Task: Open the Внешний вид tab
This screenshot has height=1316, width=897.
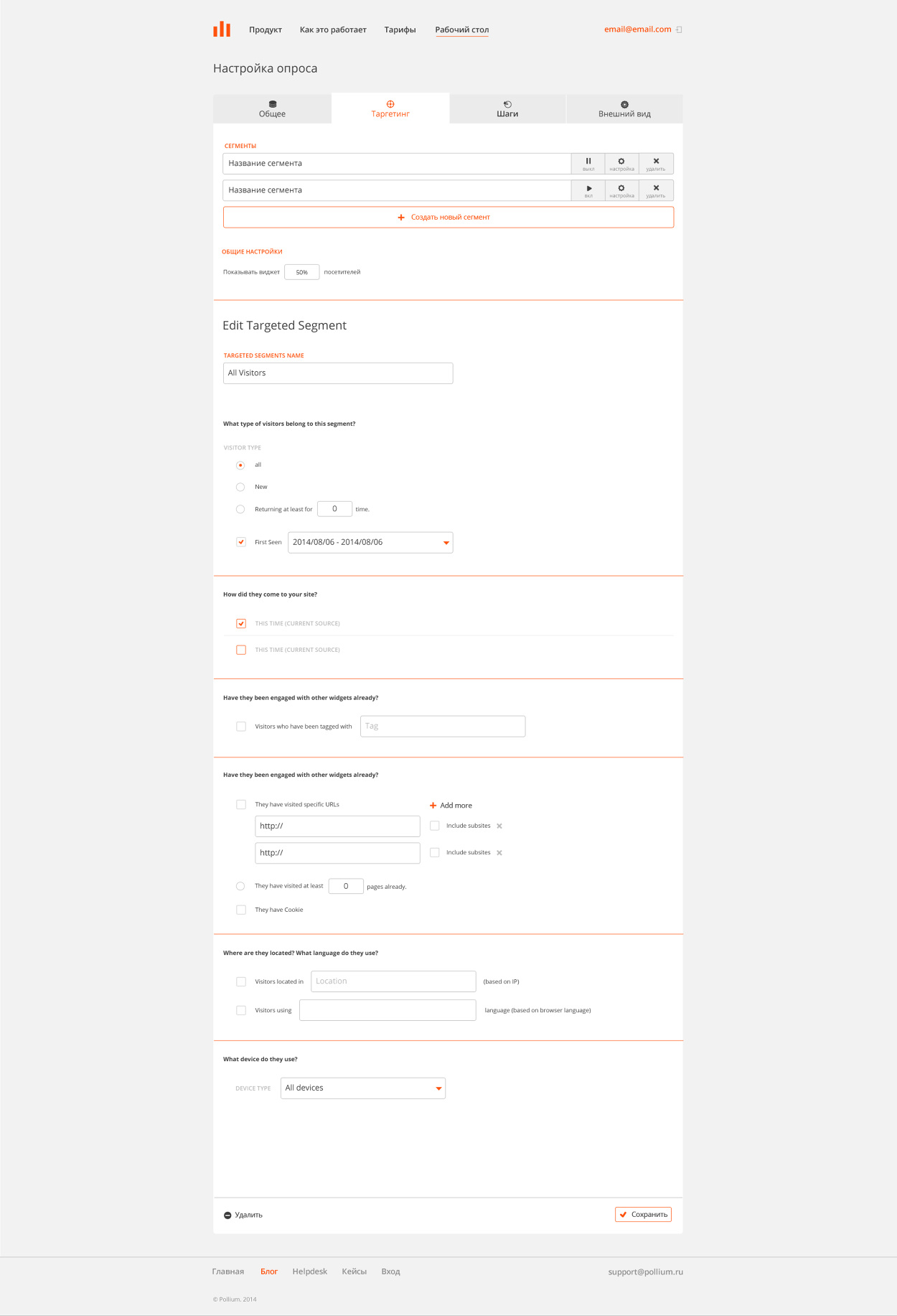Action: (624, 109)
